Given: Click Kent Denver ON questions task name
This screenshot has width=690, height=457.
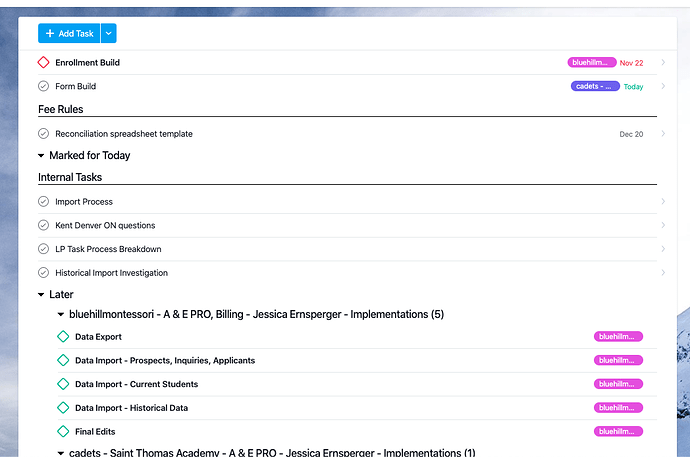Looking at the screenshot, I should click(105, 225).
